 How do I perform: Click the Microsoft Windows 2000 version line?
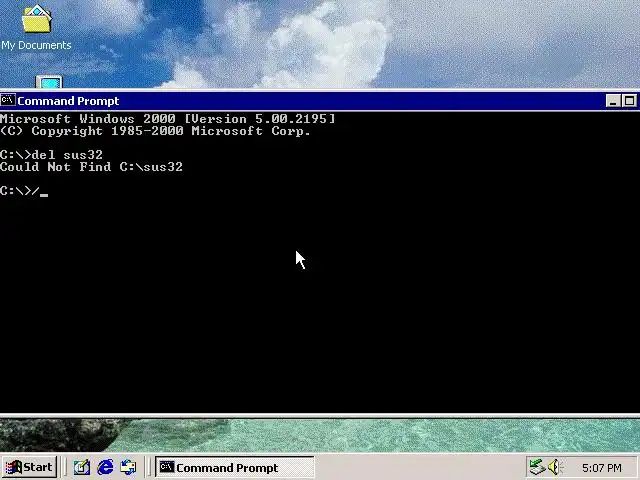pyautogui.click(x=168, y=119)
